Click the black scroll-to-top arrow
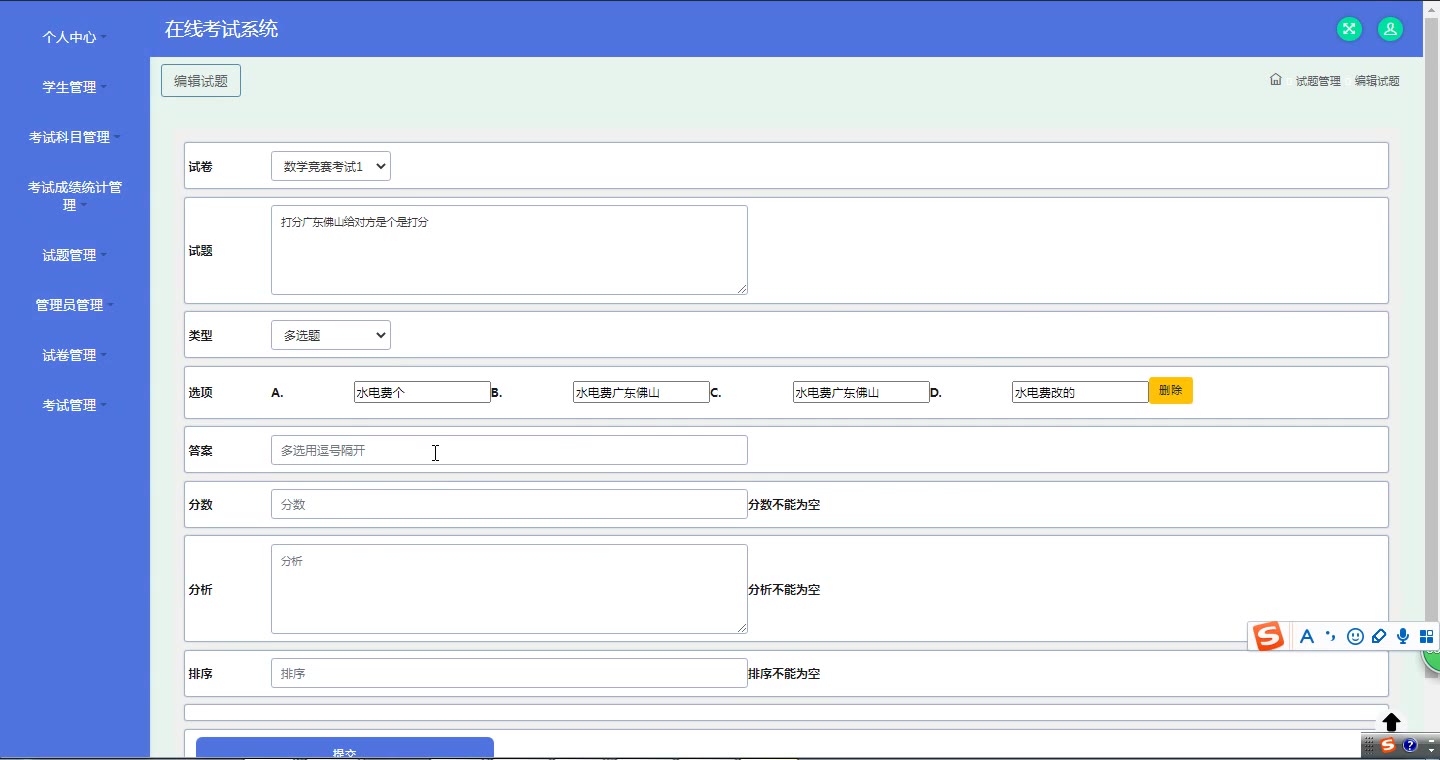 (x=1391, y=722)
